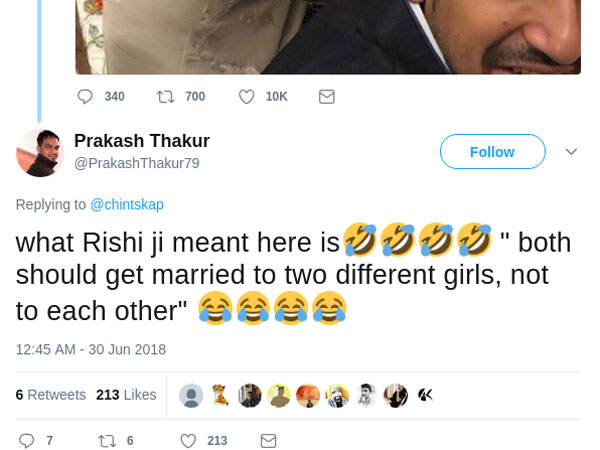View the 6 Retweets list
This screenshot has height=450, width=600.
coord(51,395)
